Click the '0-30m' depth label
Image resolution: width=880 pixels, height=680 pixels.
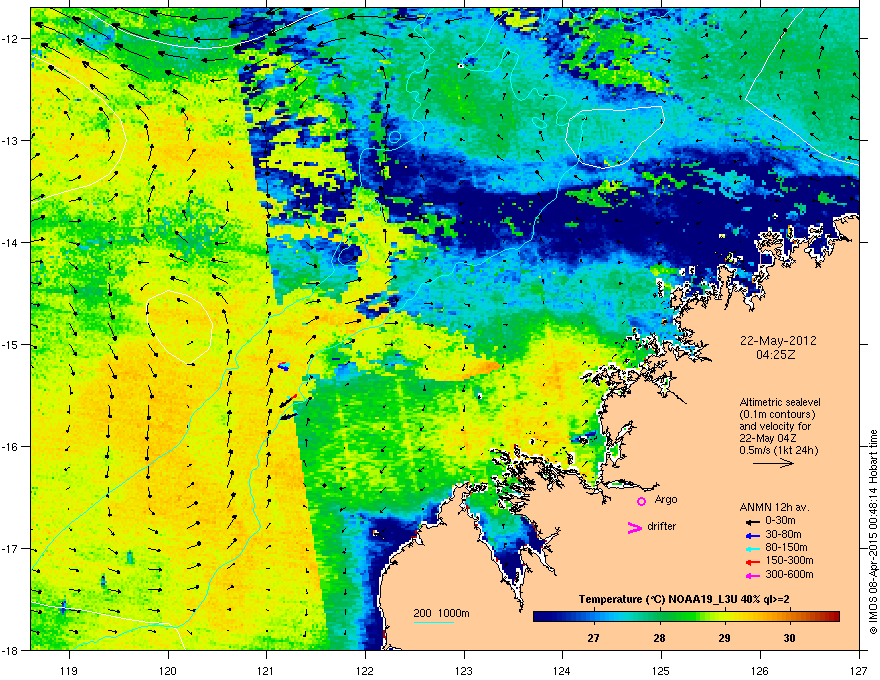click(x=780, y=521)
